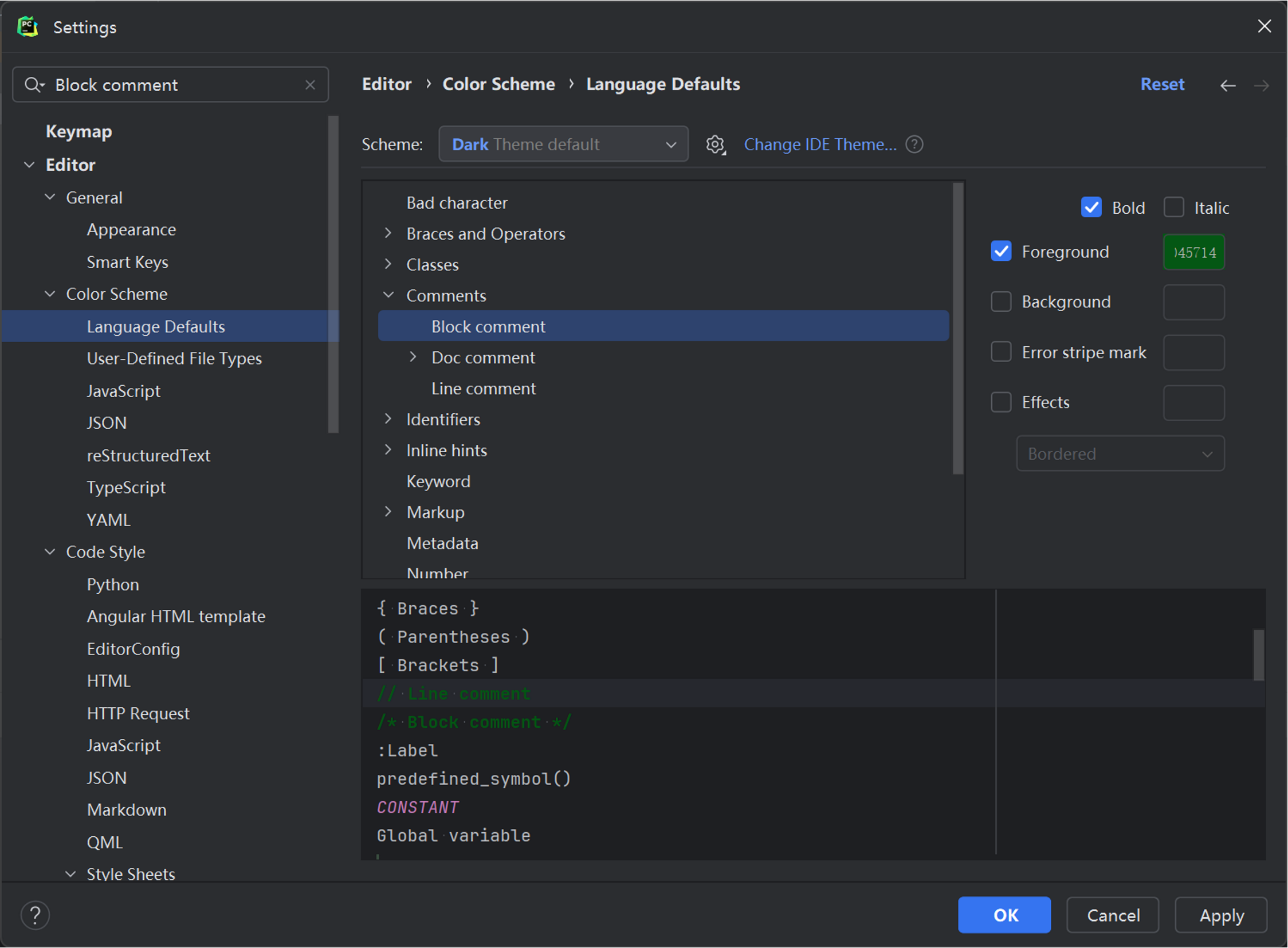Image resolution: width=1288 pixels, height=948 pixels.
Task: Click the scheme settings gear icon
Action: click(x=715, y=144)
